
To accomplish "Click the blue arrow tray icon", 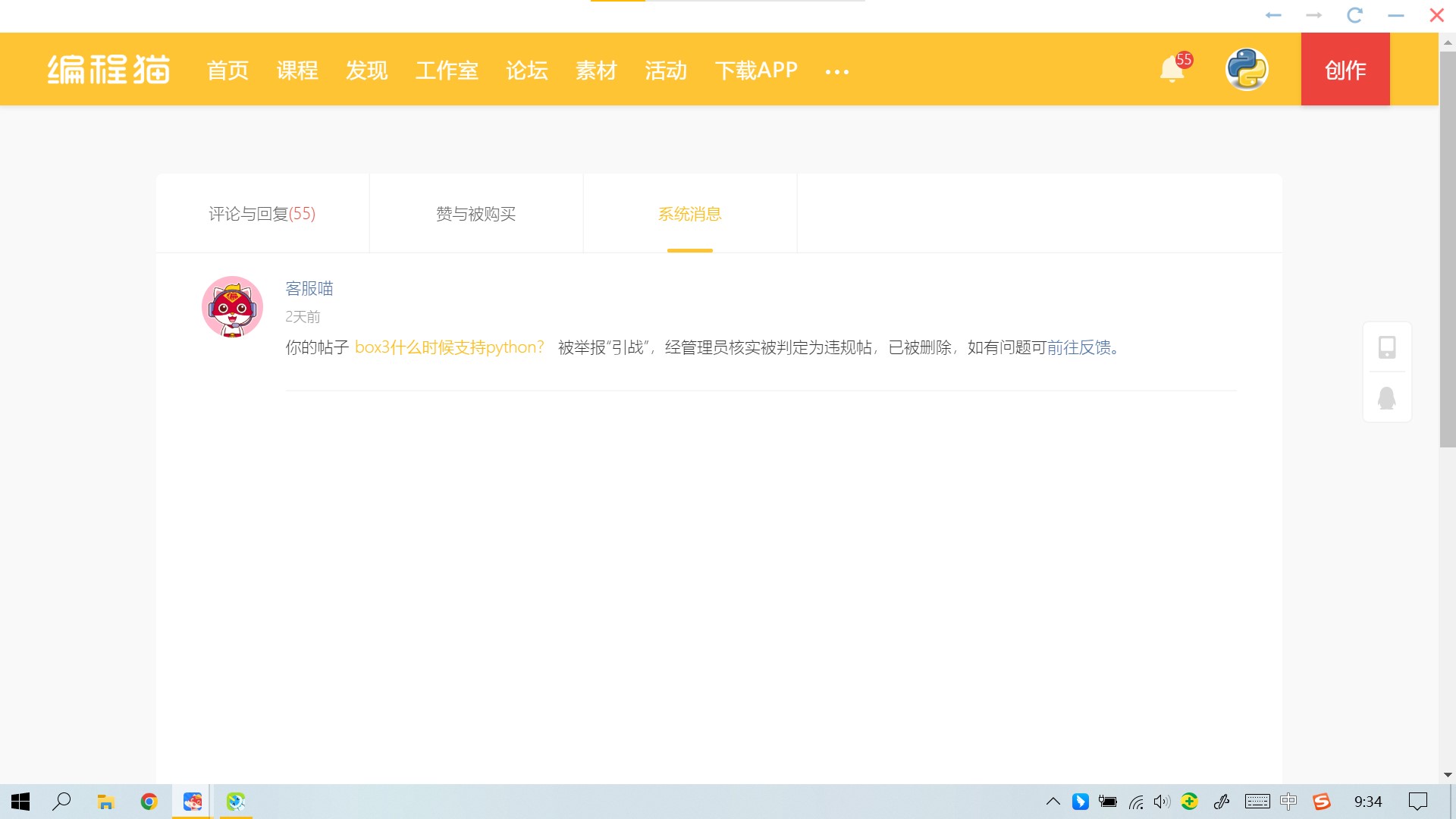I will 1081,802.
